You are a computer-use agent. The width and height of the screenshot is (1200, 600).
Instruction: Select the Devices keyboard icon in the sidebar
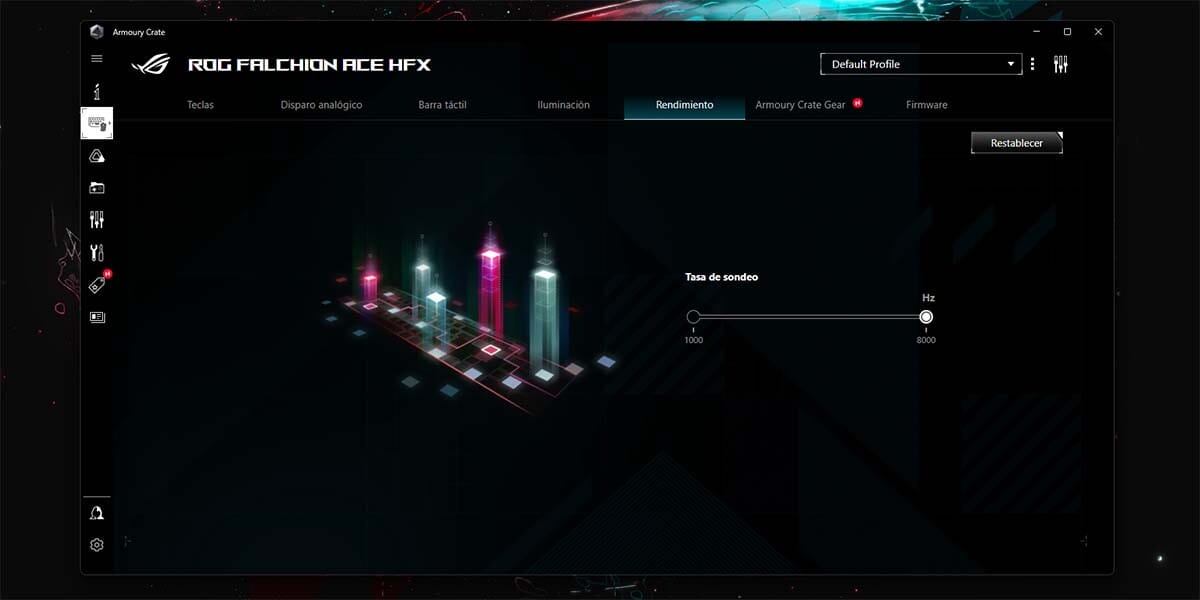[97, 123]
